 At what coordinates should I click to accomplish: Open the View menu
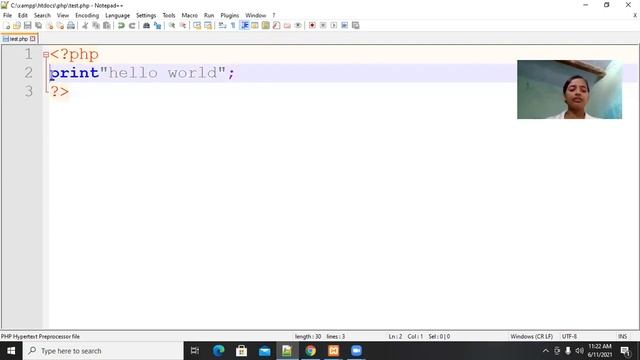click(x=62, y=16)
